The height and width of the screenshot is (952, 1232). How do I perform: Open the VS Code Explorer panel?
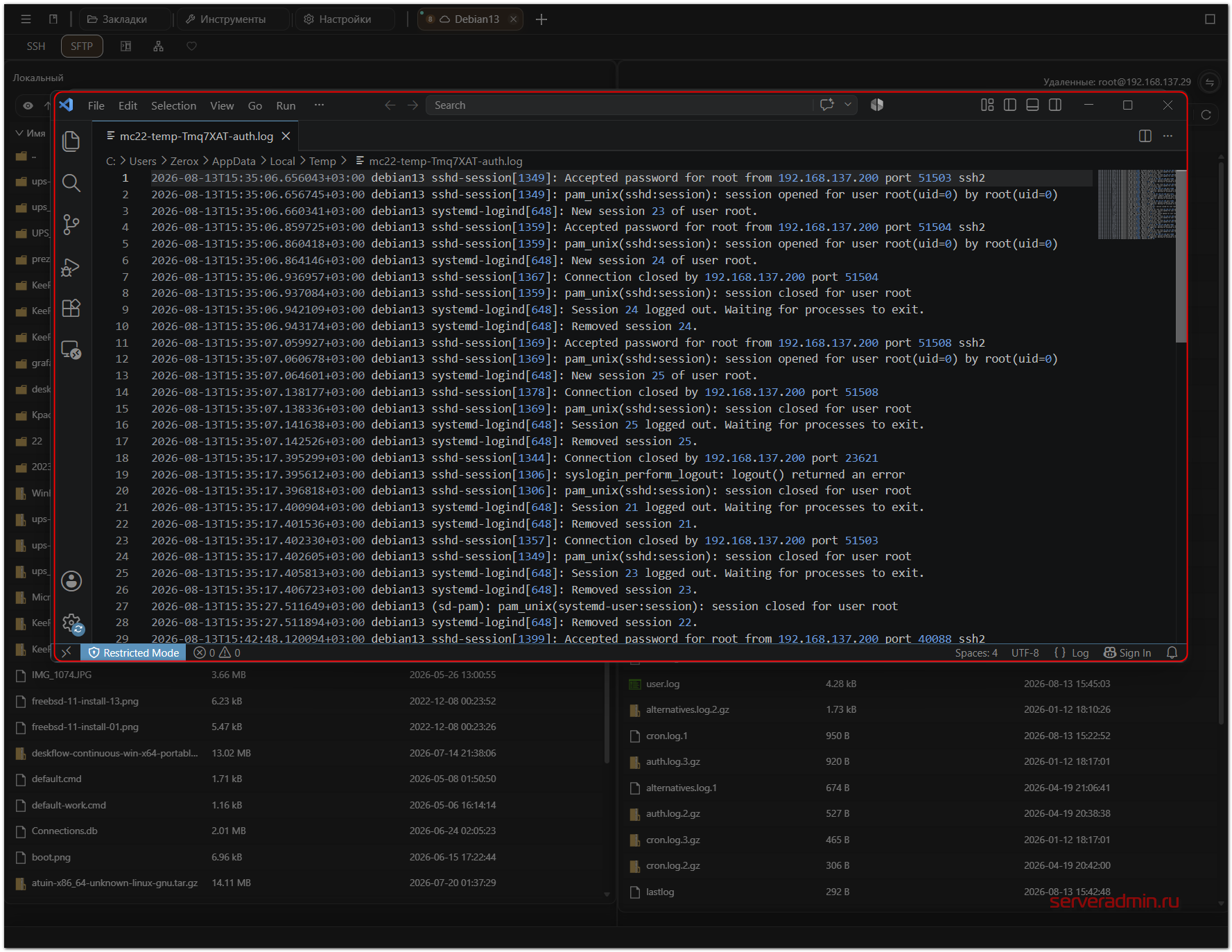[71, 141]
